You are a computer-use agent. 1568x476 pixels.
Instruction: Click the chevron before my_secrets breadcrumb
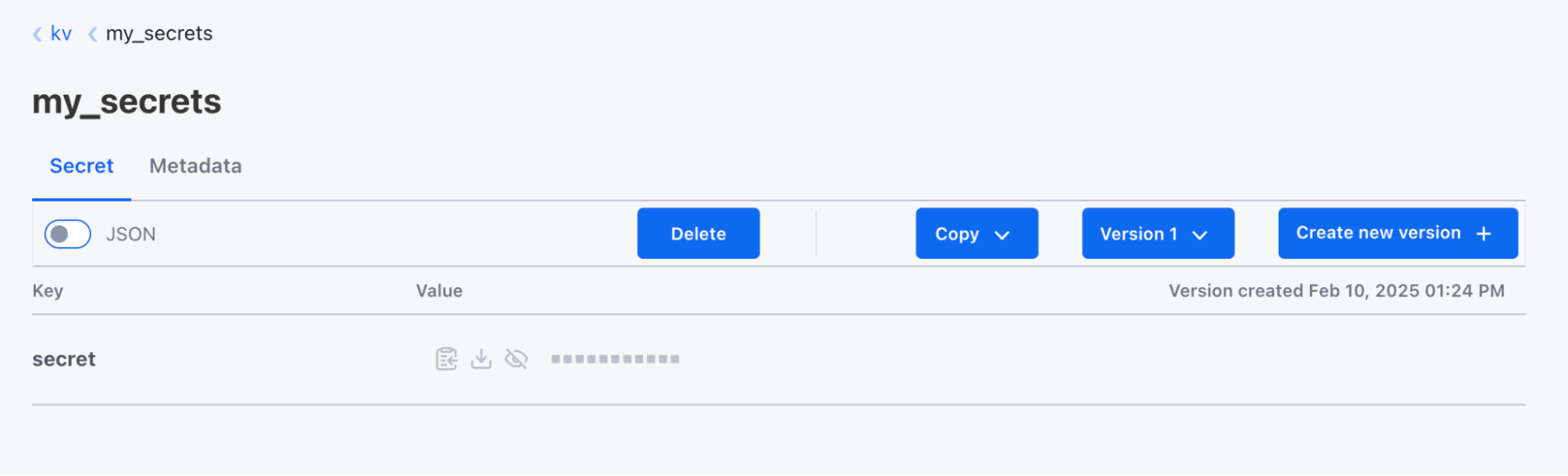pyautogui.click(x=92, y=34)
